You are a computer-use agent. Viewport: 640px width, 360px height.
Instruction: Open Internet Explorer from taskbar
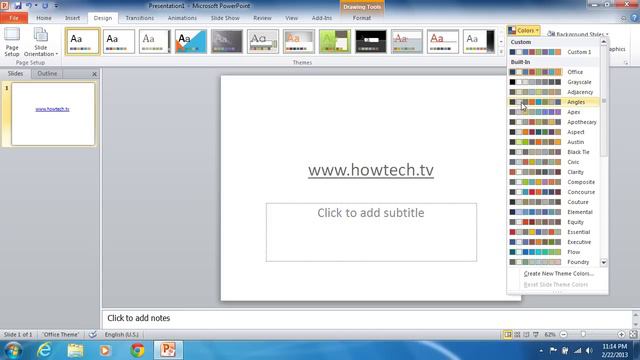point(44,350)
